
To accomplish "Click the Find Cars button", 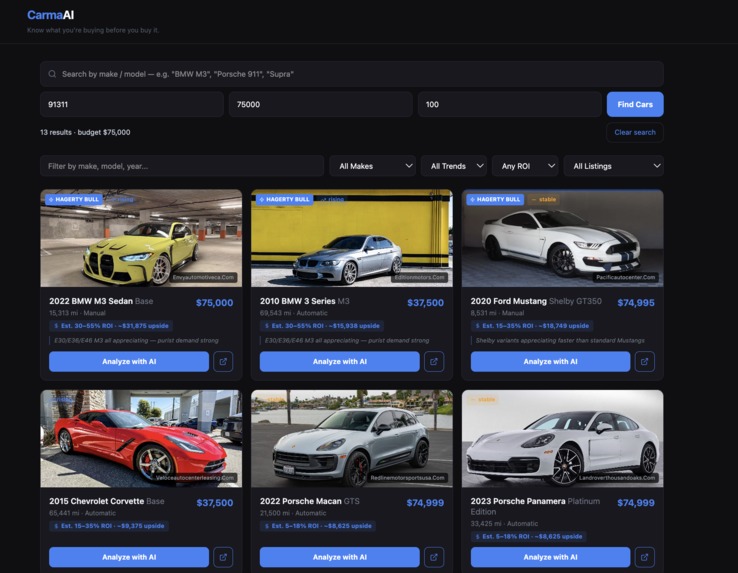I will tap(635, 104).
